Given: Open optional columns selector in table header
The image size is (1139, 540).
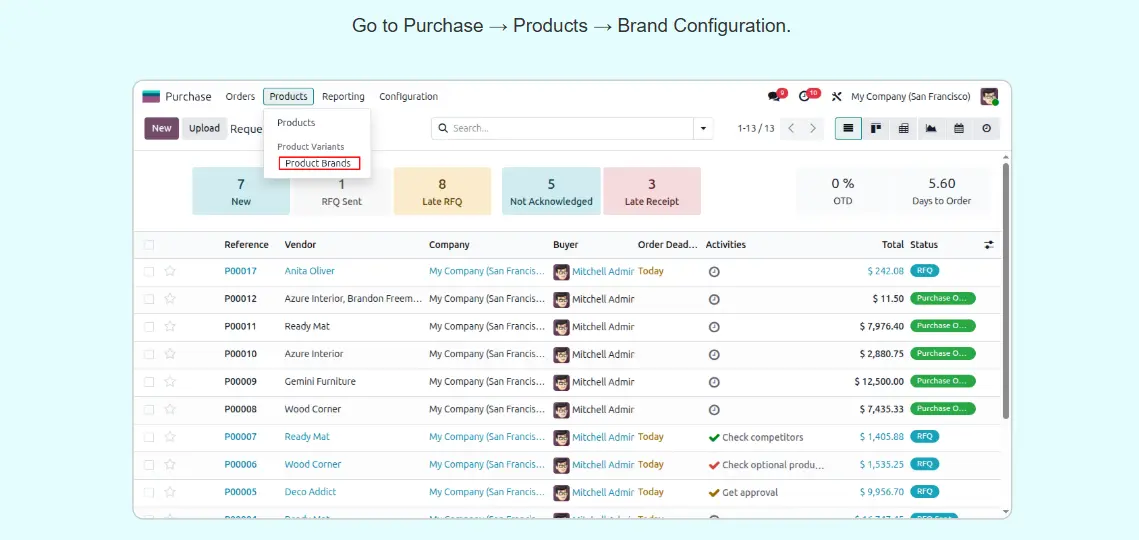Looking at the screenshot, I should pyautogui.click(x=989, y=245).
